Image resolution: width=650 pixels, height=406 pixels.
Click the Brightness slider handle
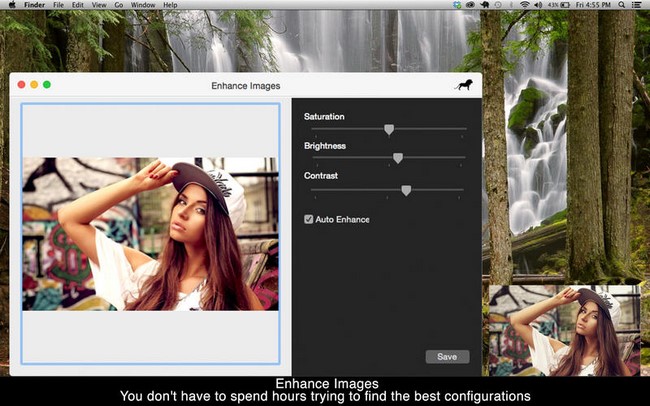[x=397, y=158]
